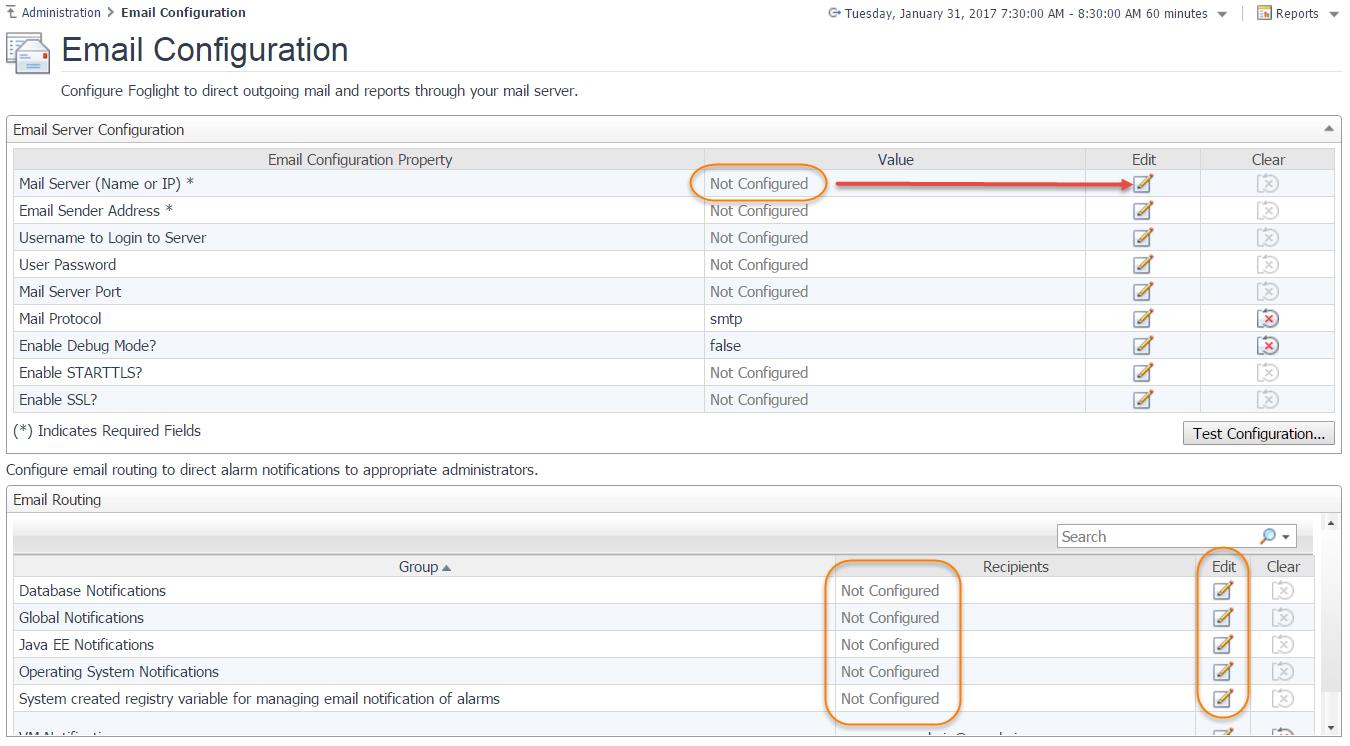Image resolution: width=1350 pixels, height=746 pixels.
Task: Go to Administration in the breadcrumb
Action: click(x=61, y=13)
